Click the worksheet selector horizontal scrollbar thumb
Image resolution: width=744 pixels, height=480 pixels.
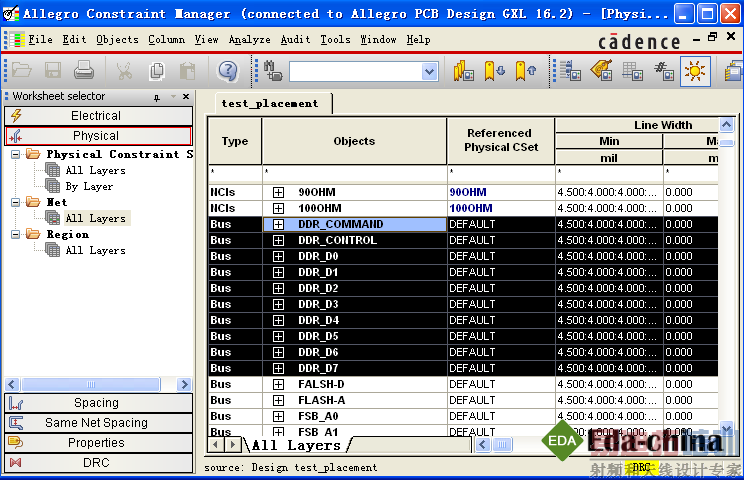click(91, 384)
